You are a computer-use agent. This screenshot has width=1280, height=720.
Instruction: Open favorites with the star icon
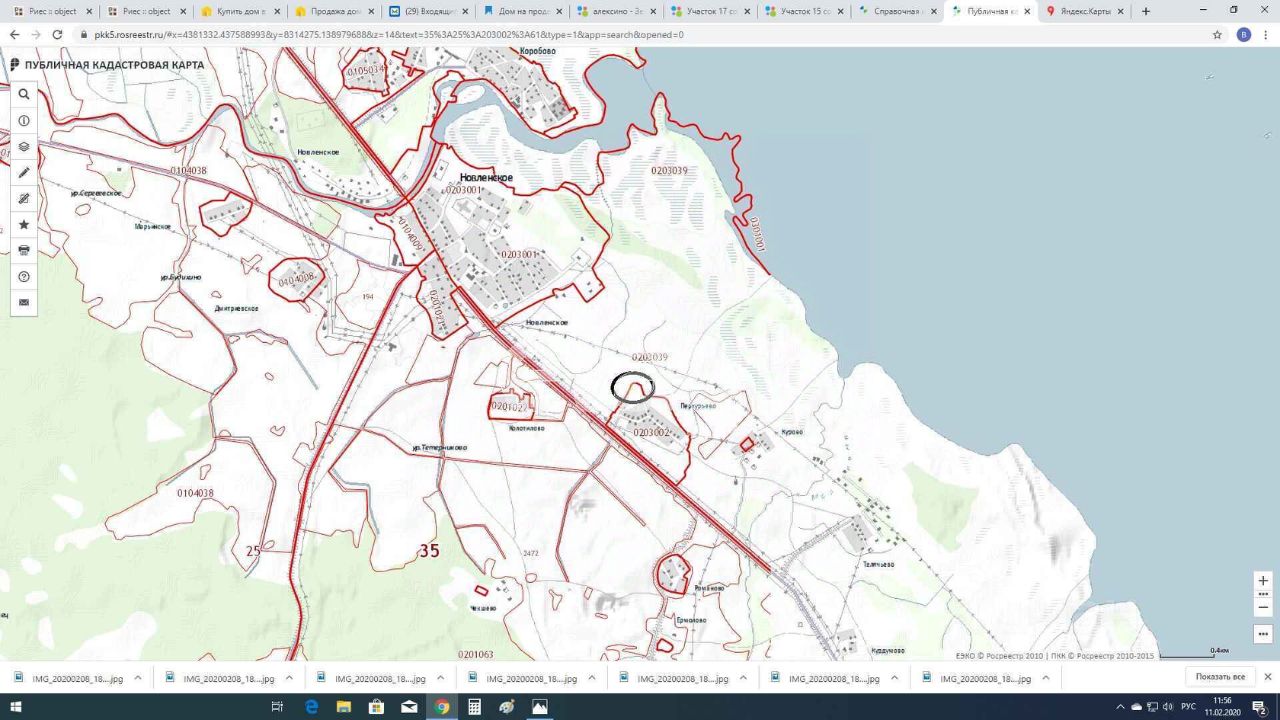[x=24, y=225]
